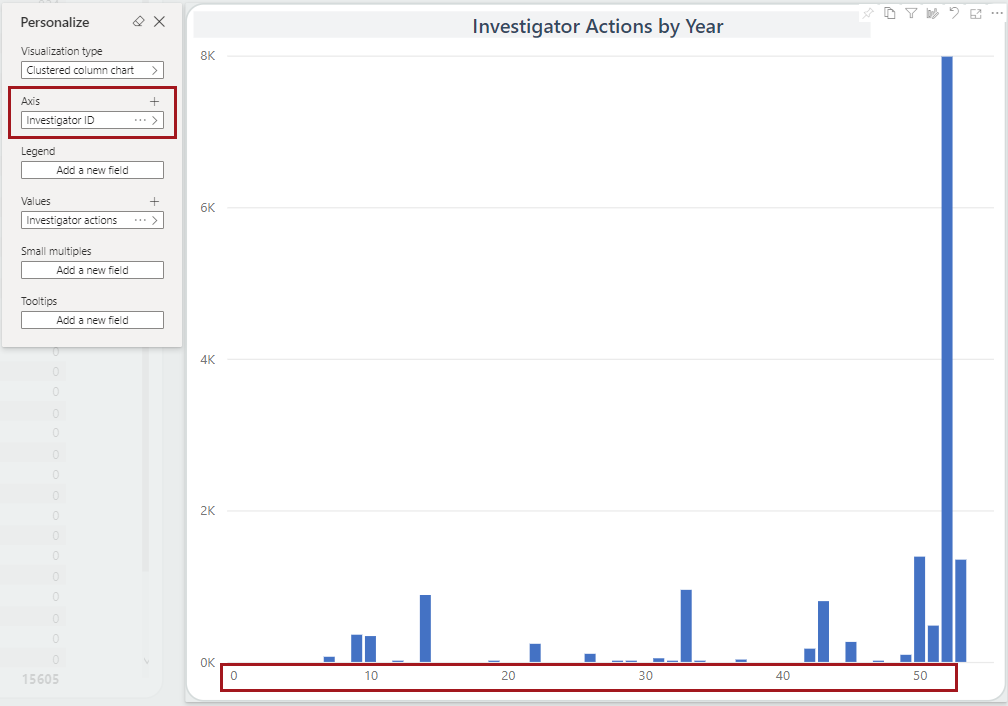
Task: Click the copy visual icon
Action: click(x=890, y=13)
